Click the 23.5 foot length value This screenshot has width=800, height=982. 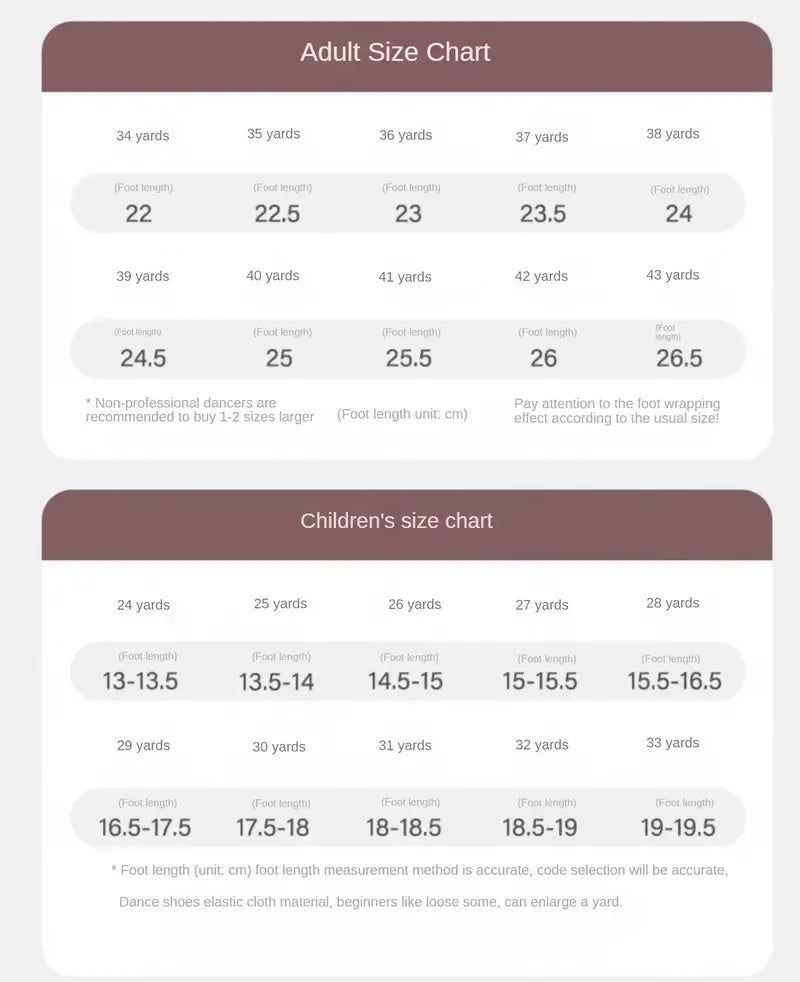pos(543,213)
